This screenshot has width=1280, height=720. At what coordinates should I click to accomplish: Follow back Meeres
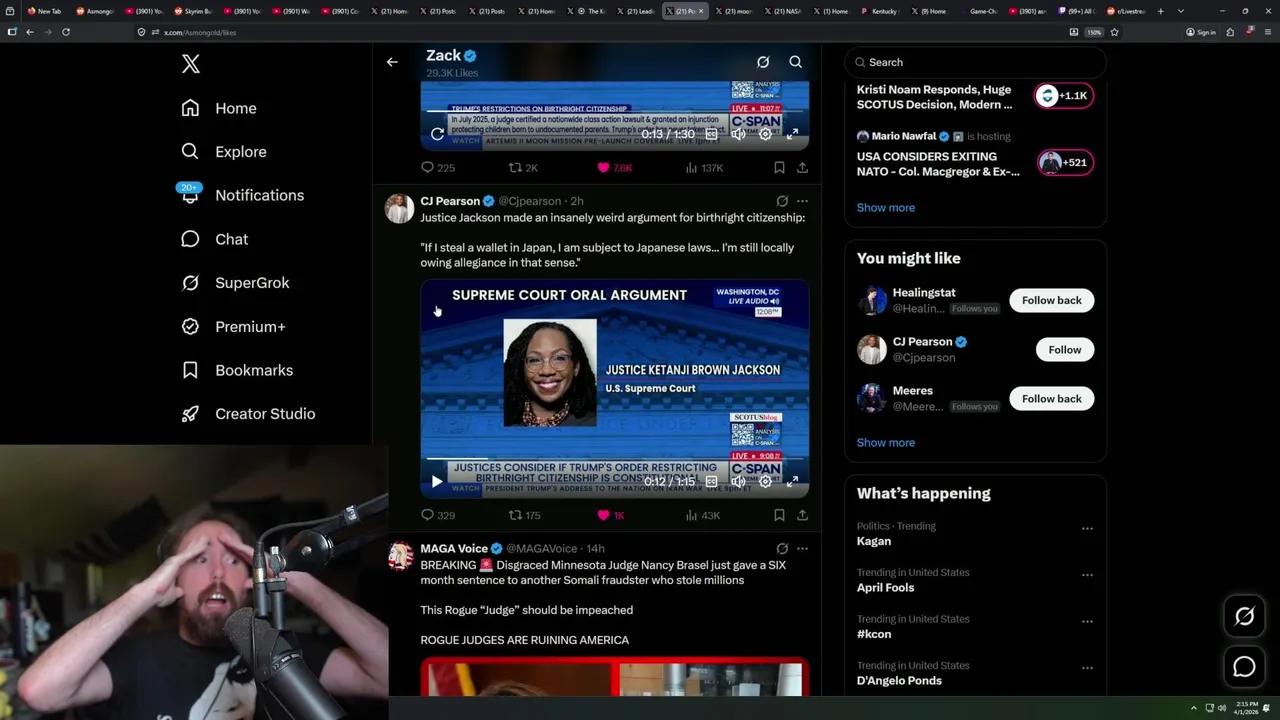(1051, 399)
